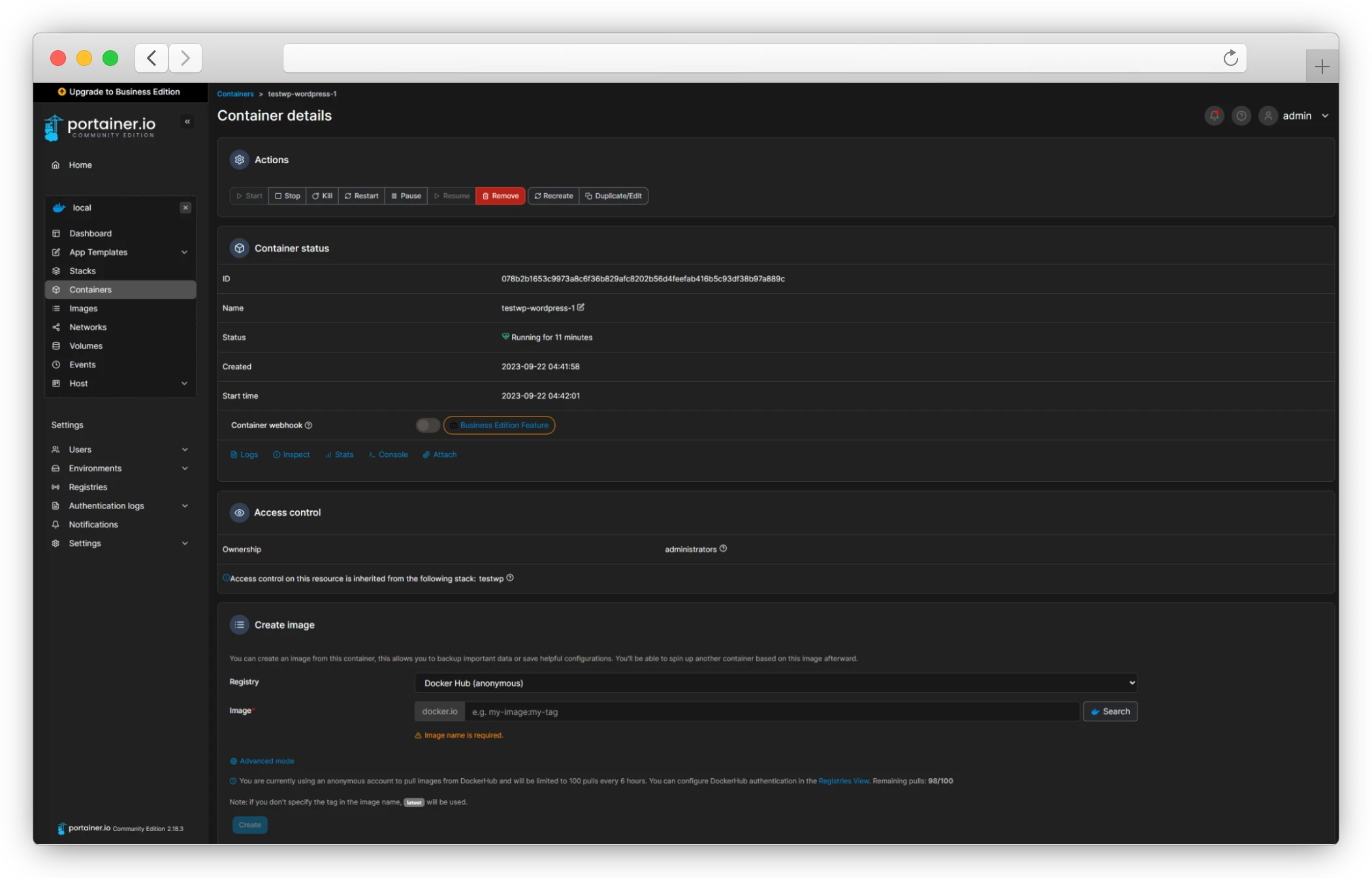Click the Ownership administrators help icon

[723, 548]
